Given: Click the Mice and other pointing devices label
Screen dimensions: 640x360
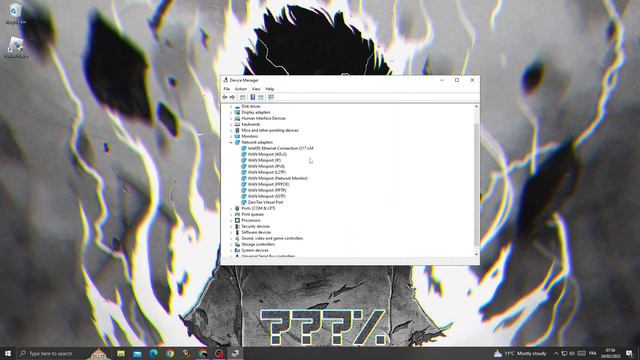Looking at the screenshot, I should [270, 131].
